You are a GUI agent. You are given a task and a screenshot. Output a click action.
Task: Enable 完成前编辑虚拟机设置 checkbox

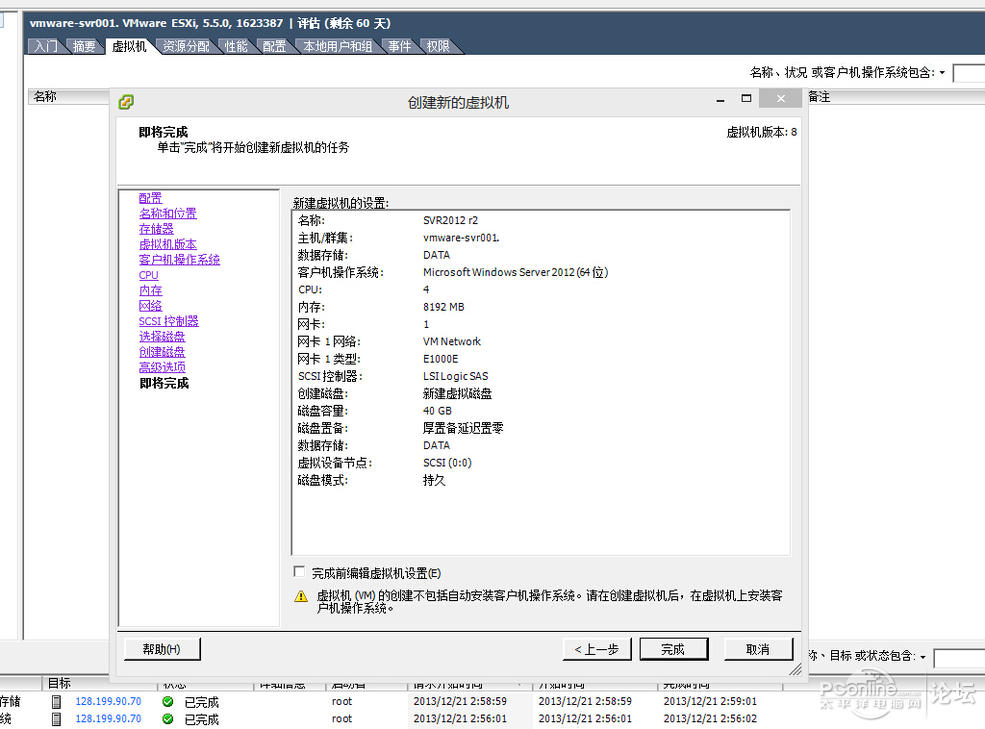point(299,572)
